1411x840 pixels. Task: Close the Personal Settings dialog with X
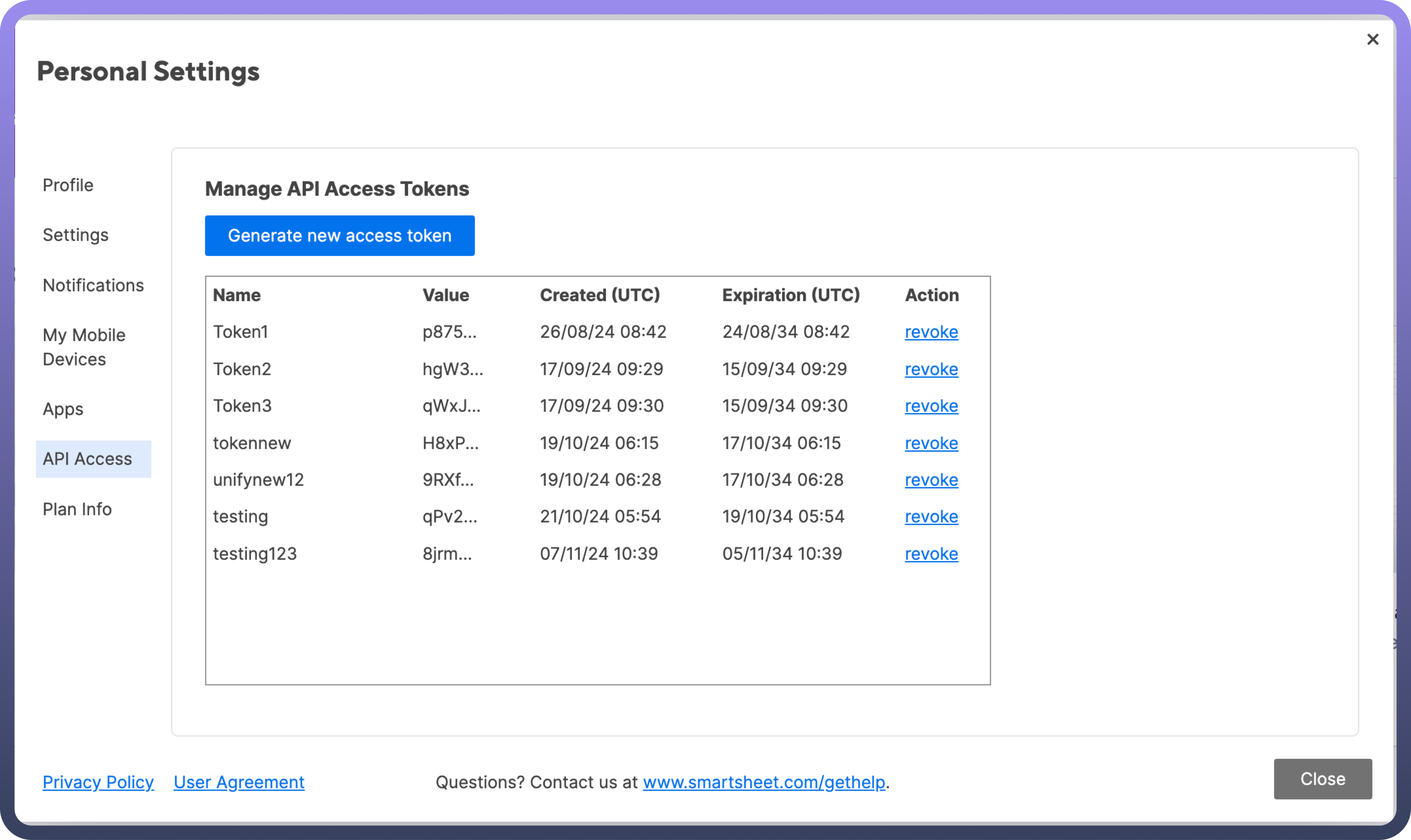click(x=1372, y=40)
